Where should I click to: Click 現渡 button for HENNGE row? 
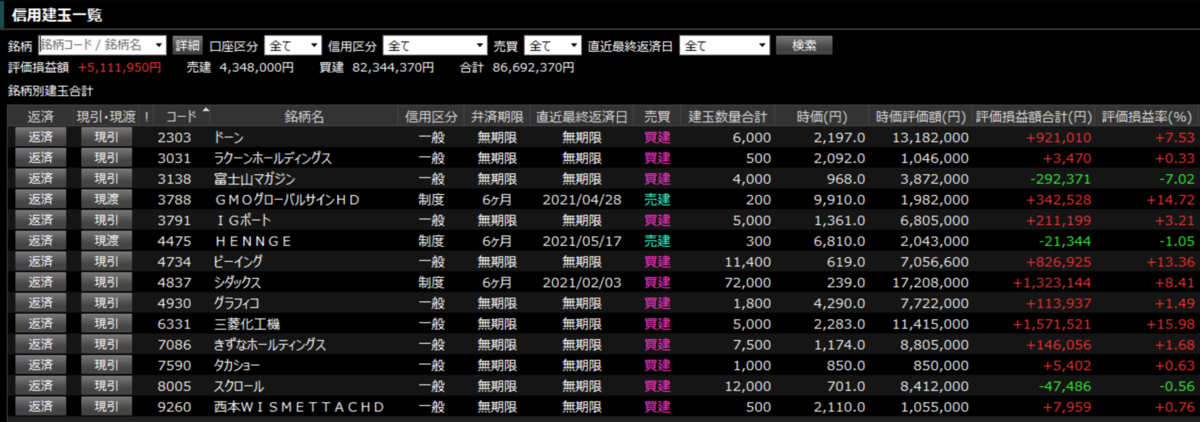click(106, 240)
